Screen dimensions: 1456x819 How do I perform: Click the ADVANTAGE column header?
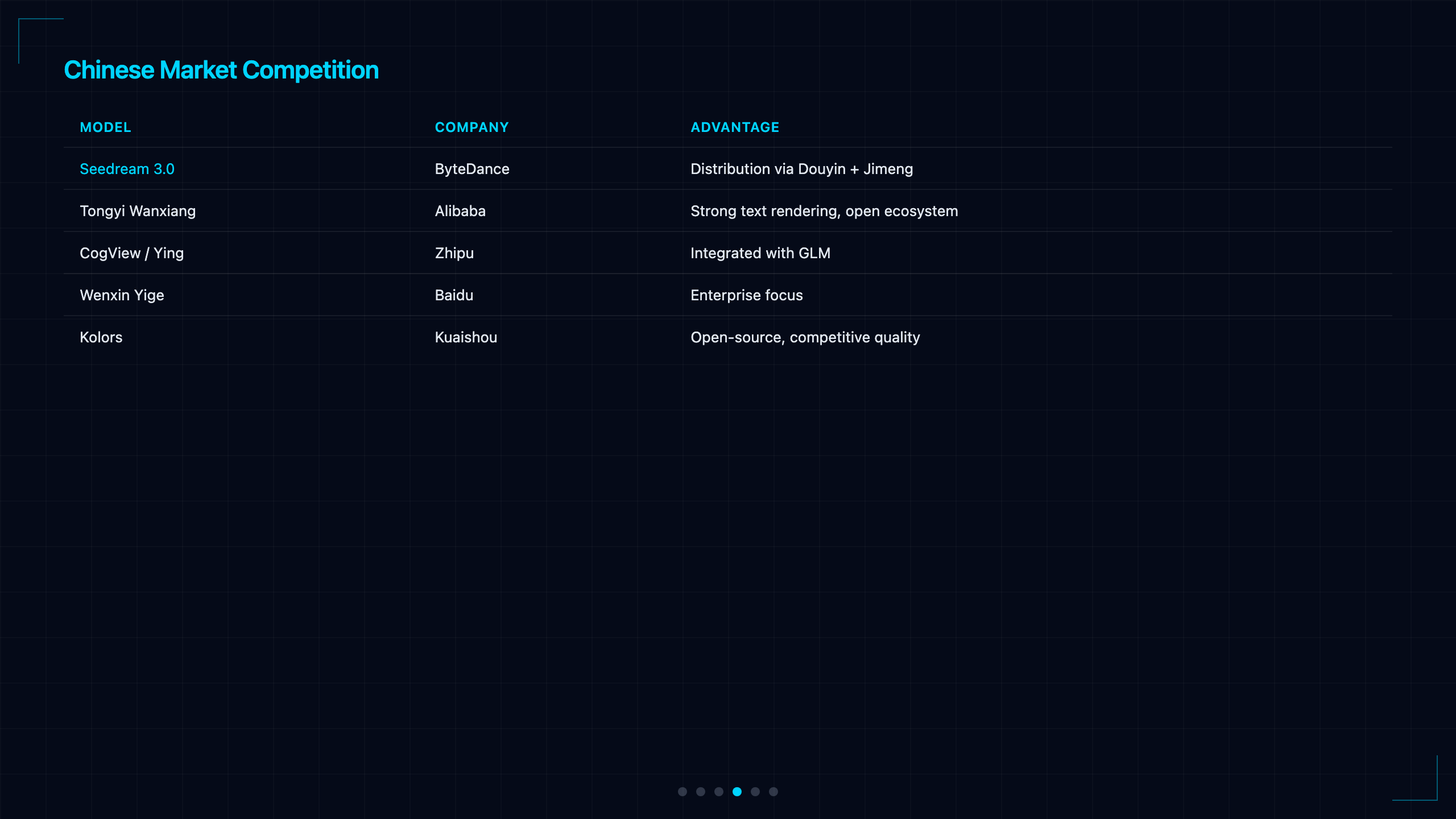(x=735, y=127)
